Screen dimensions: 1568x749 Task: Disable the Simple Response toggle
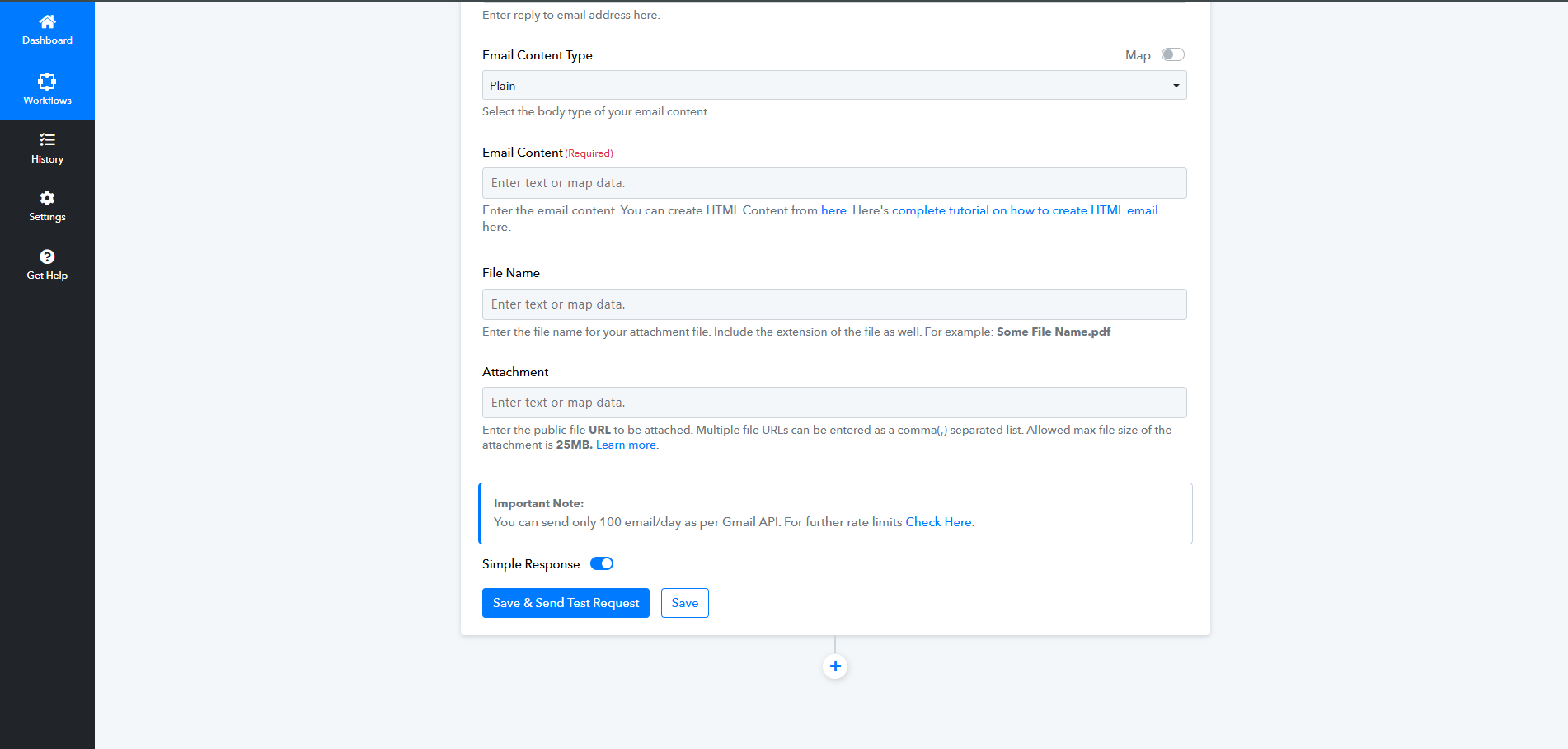coord(602,563)
